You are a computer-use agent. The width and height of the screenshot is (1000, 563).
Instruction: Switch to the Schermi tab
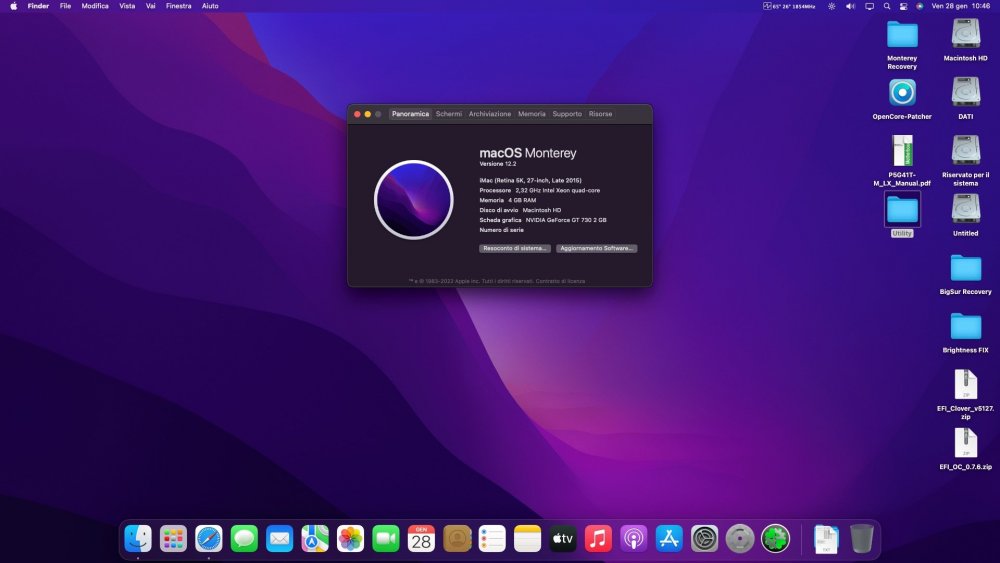448,114
